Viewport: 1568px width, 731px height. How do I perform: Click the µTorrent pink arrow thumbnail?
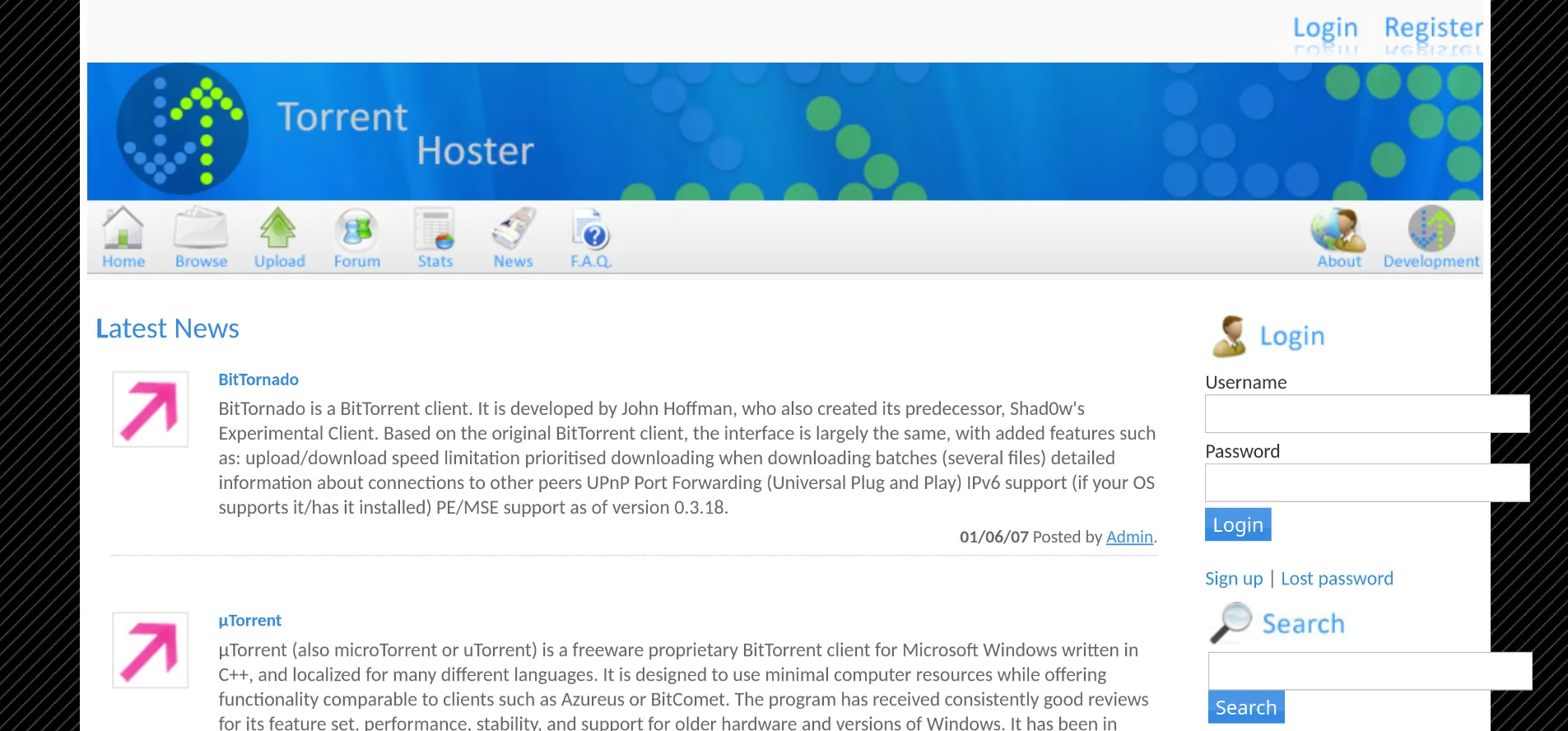pos(150,650)
